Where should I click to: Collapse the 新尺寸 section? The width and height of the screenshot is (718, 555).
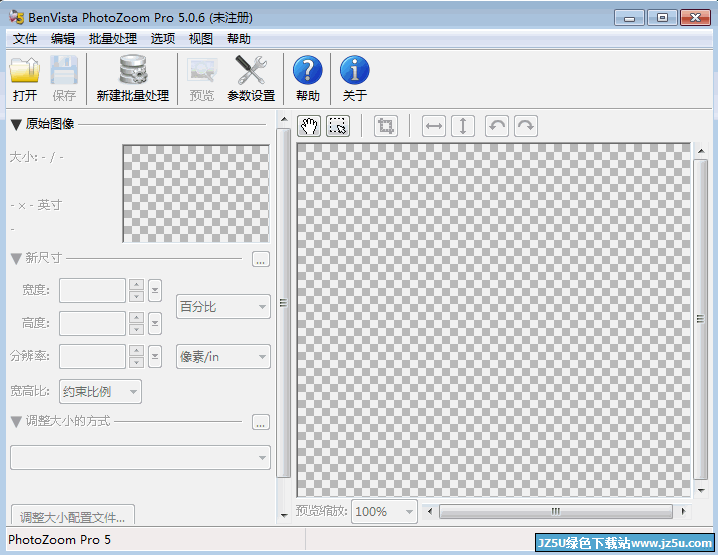16,259
